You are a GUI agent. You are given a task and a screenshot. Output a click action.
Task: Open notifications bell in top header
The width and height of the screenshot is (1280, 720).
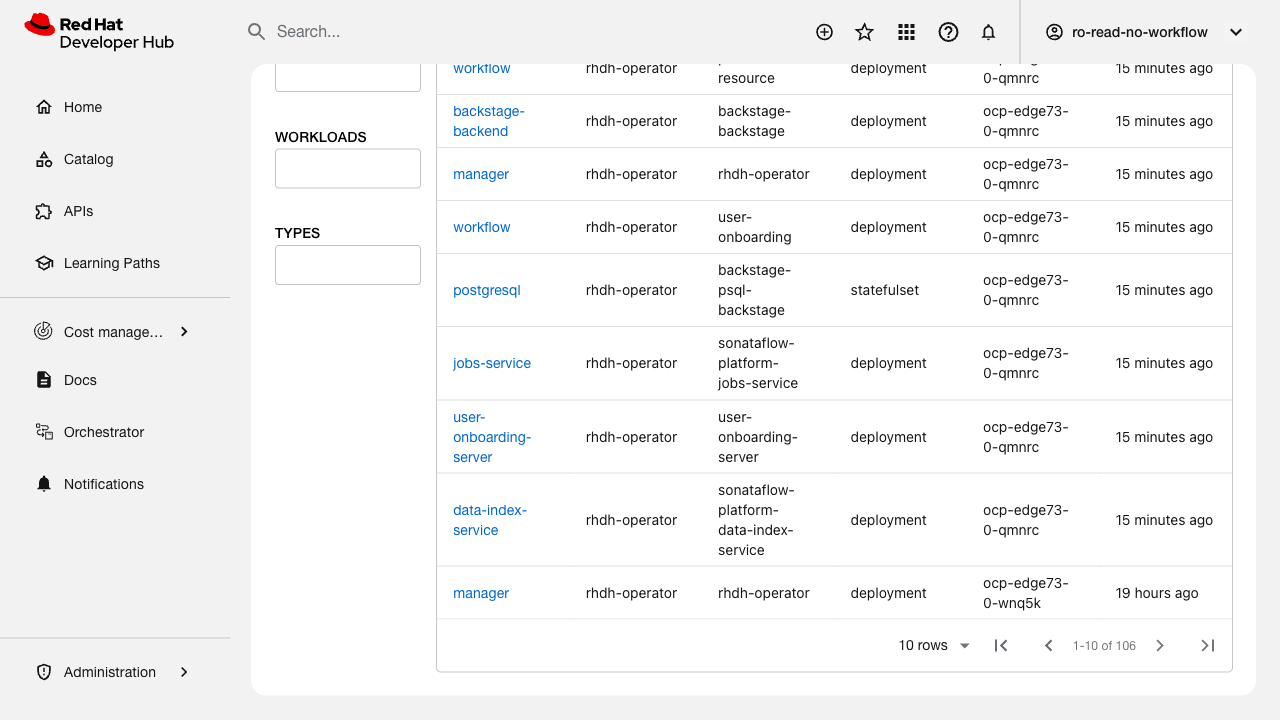point(988,32)
